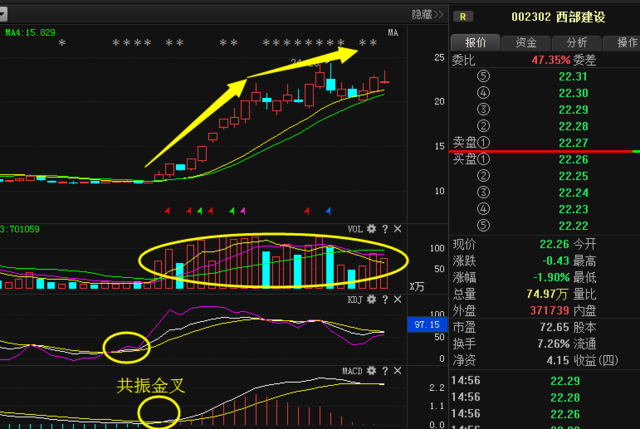Viewport: 640px width, 429px height.
Task: Select sell level 3 price 22.29
Action: pos(573,110)
